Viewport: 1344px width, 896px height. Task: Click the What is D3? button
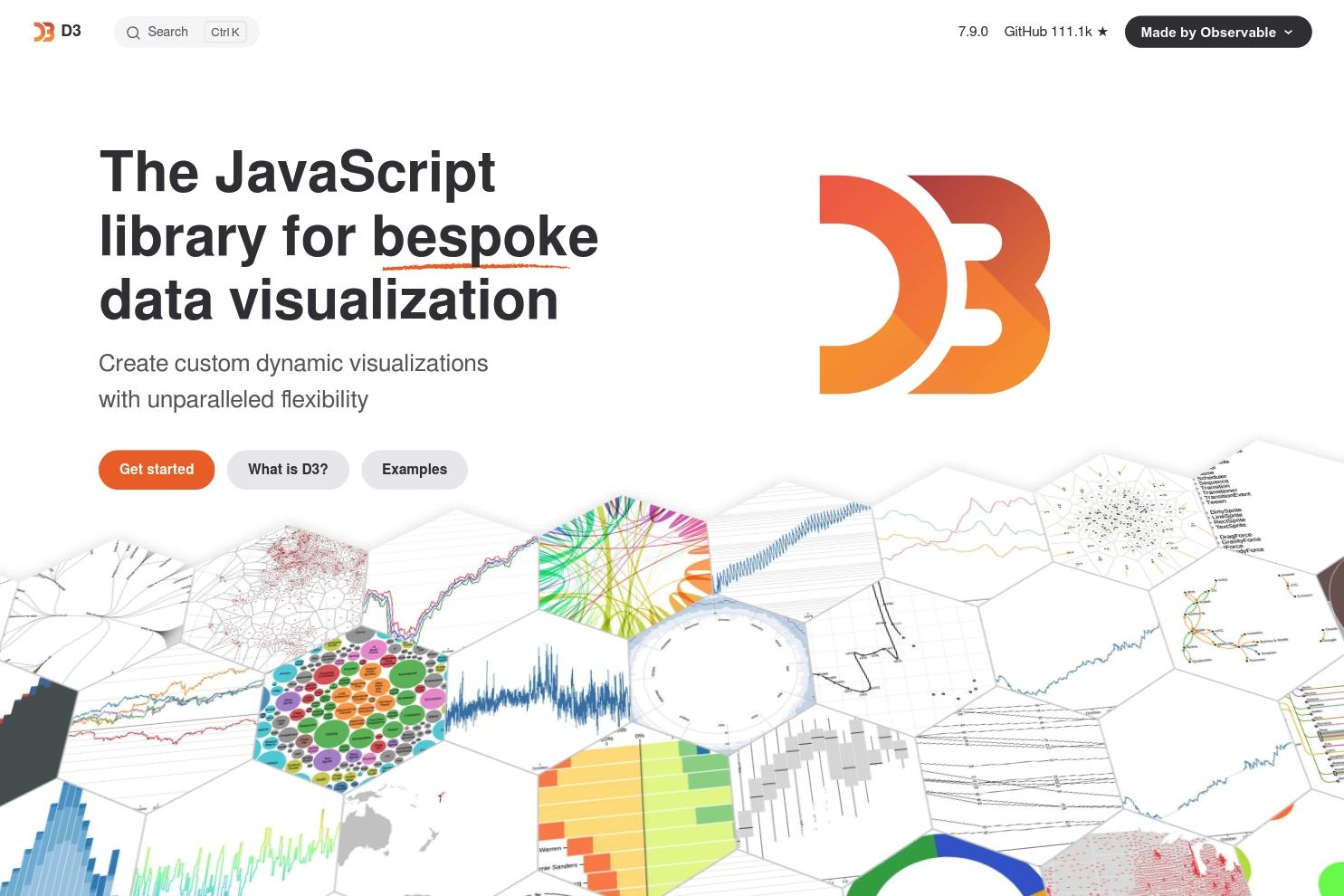coord(288,469)
